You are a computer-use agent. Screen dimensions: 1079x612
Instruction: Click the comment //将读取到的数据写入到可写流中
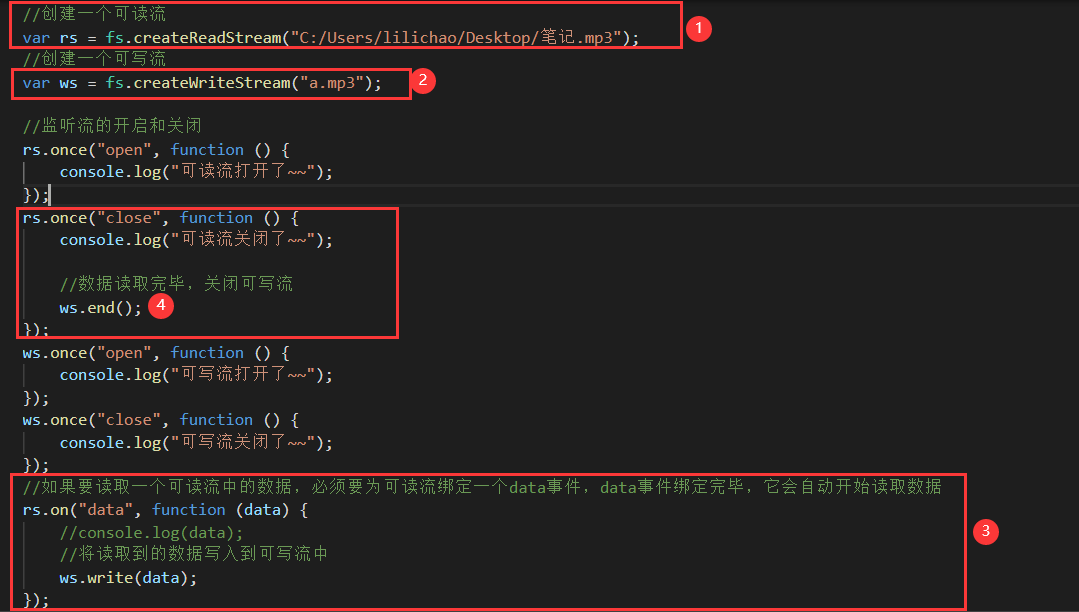click(193, 553)
